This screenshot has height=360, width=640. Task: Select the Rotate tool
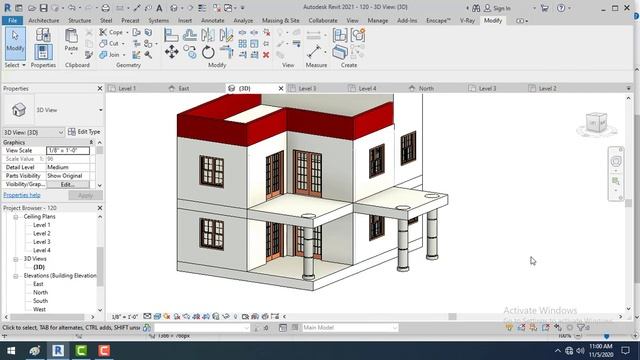(208, 52)
